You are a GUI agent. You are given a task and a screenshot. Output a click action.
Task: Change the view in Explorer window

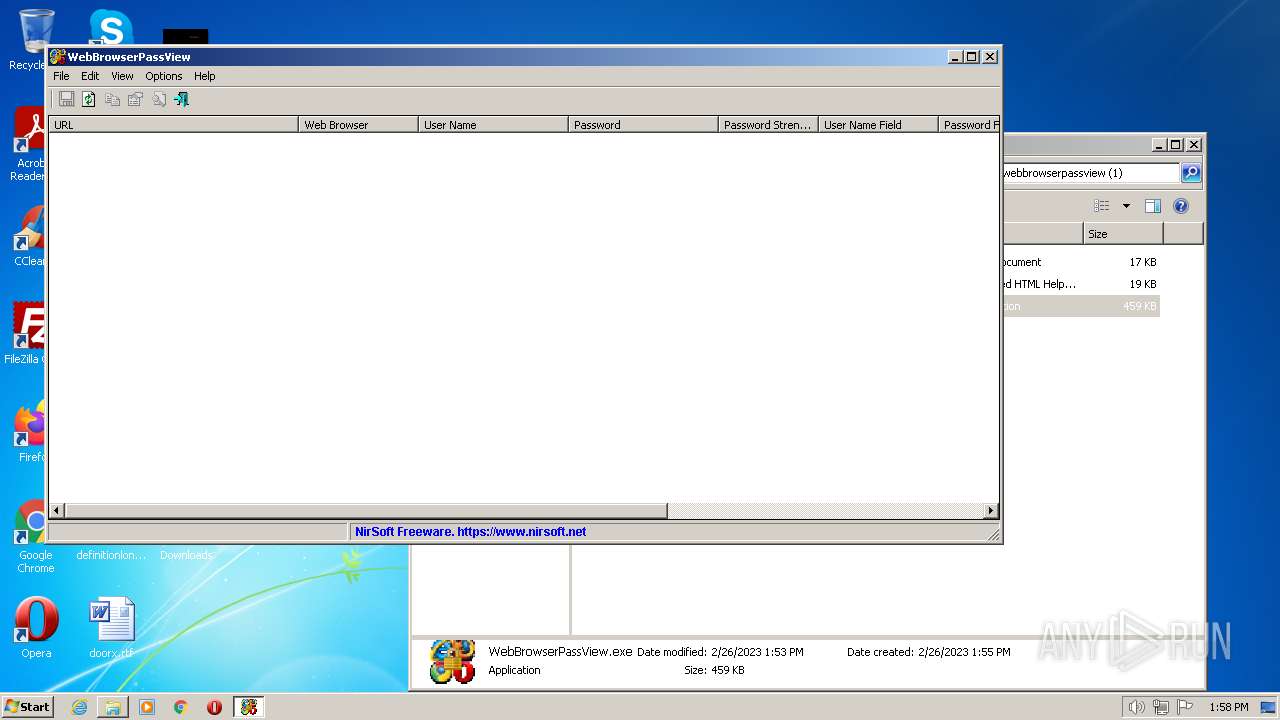(1101, 206)
